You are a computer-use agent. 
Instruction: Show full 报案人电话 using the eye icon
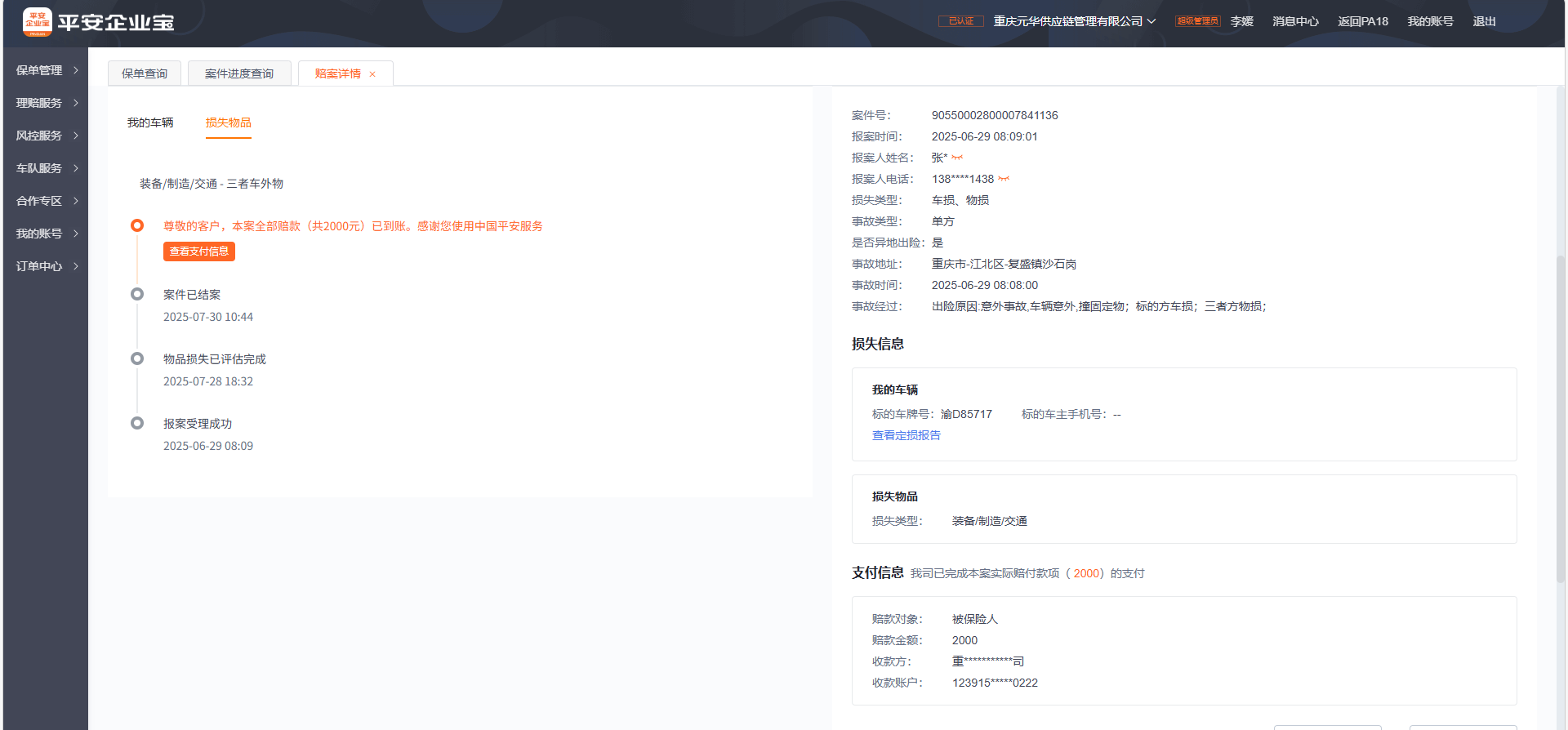coord(1004,179)
